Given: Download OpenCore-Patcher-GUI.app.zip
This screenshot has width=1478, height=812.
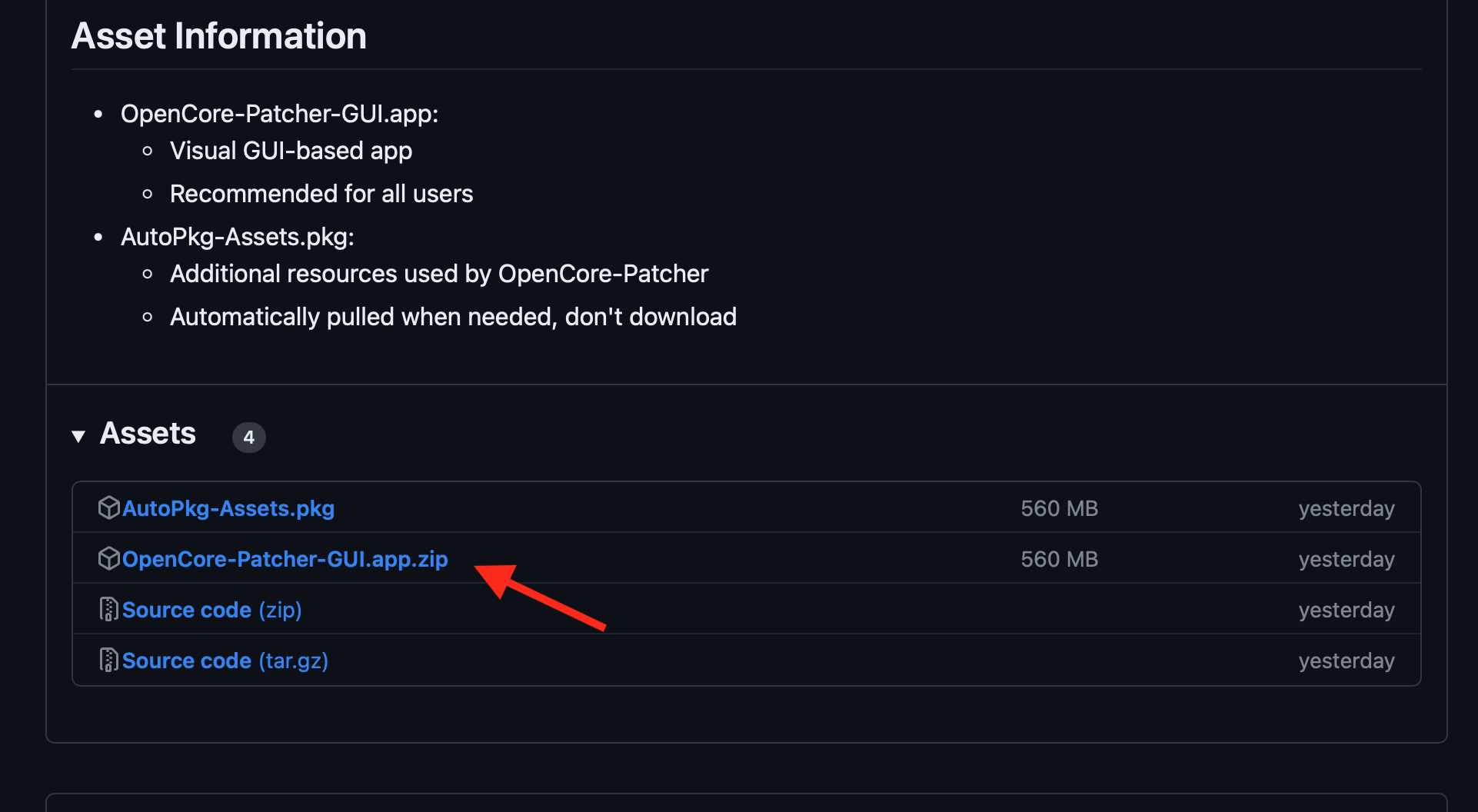Looking at the screenshot, I should pyautogui.click(x=285, y=559).
